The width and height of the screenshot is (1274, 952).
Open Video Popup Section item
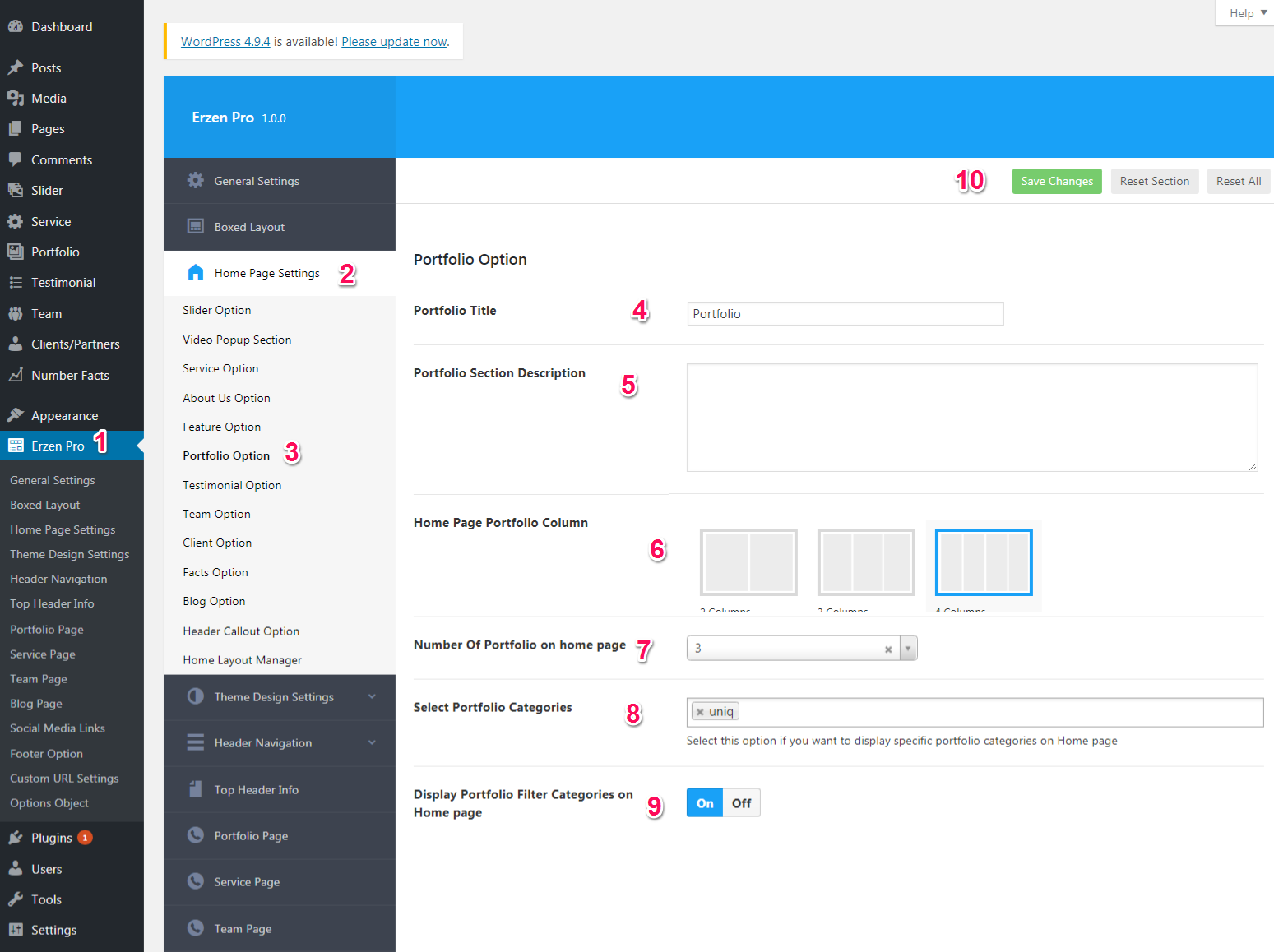point(237,340)
